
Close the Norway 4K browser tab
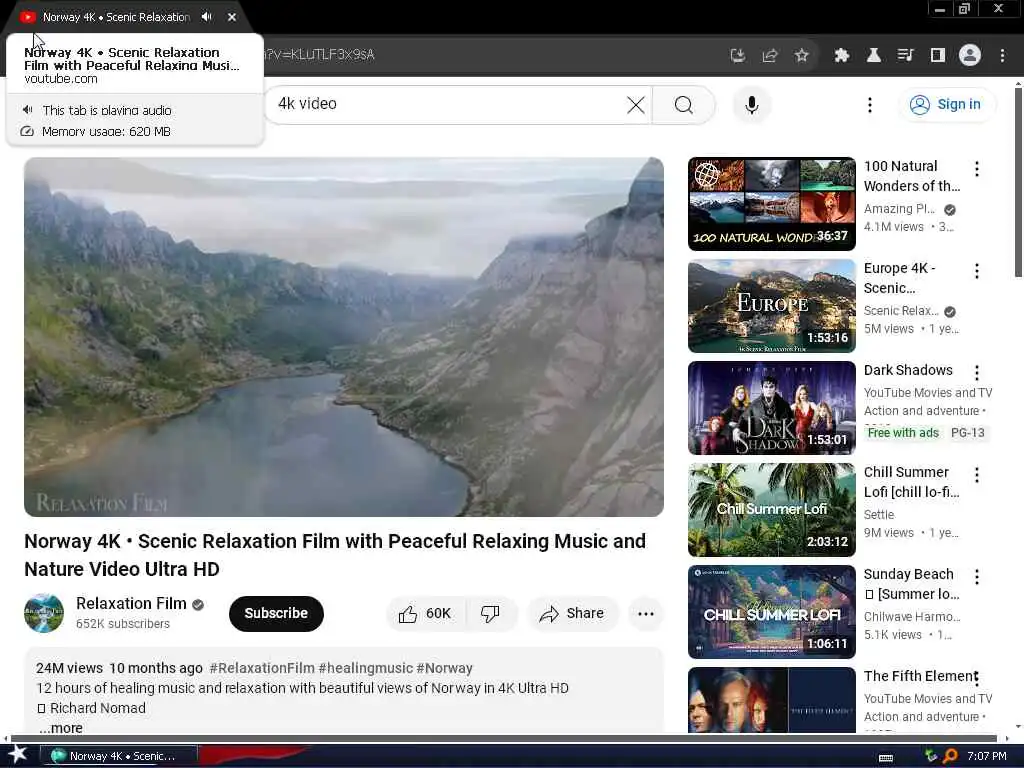click(232, 17)
